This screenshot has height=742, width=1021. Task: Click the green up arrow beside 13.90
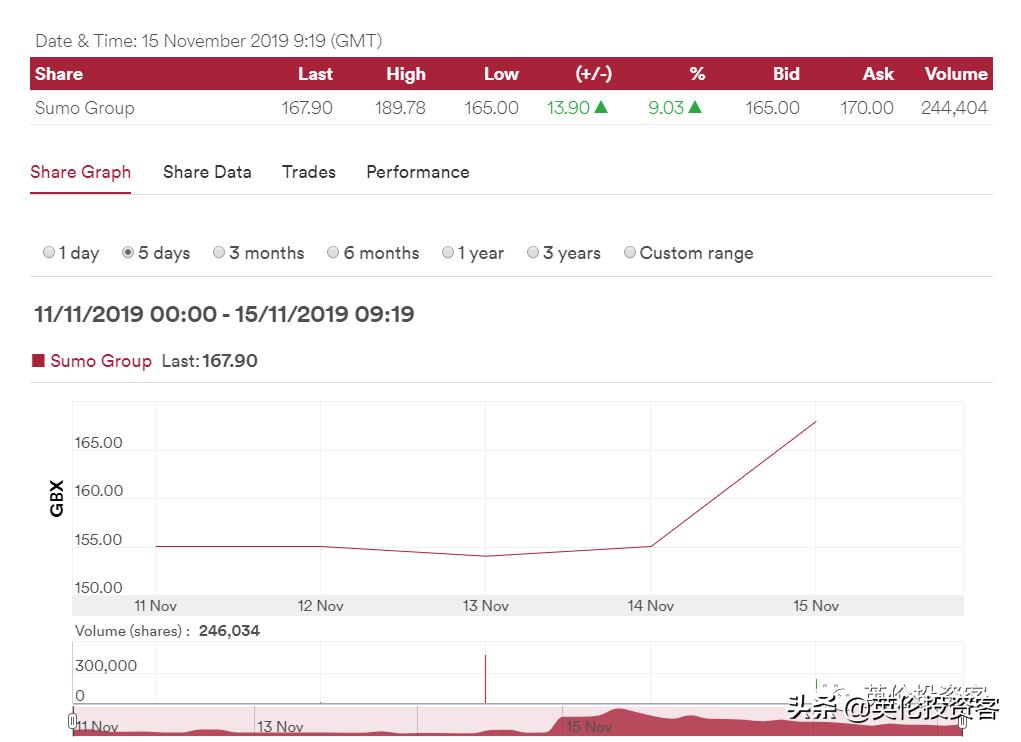[601, 107]
